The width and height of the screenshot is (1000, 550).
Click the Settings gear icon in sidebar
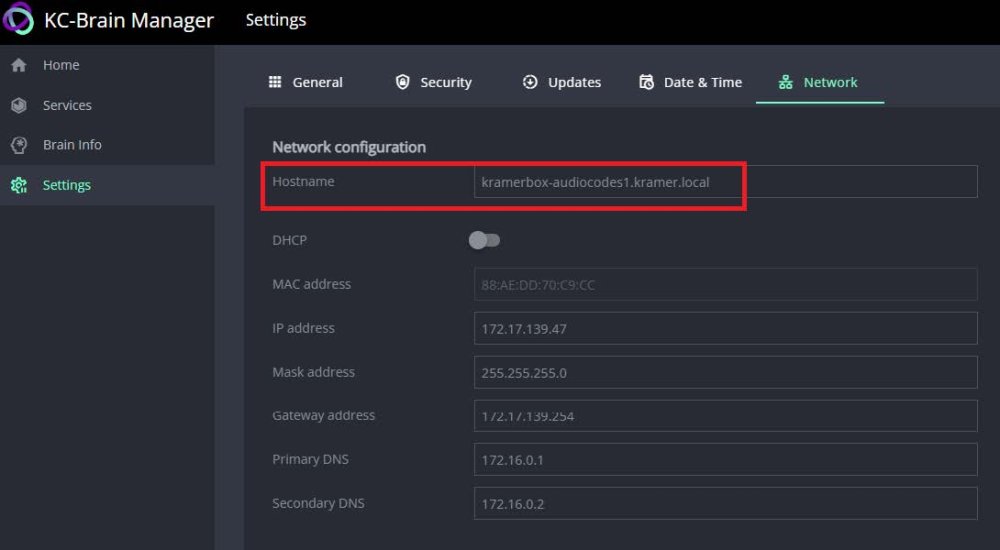[18, 185]
